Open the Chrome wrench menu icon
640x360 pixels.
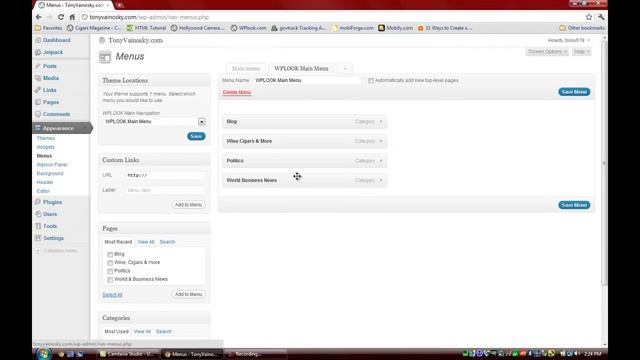pos(601,17)
